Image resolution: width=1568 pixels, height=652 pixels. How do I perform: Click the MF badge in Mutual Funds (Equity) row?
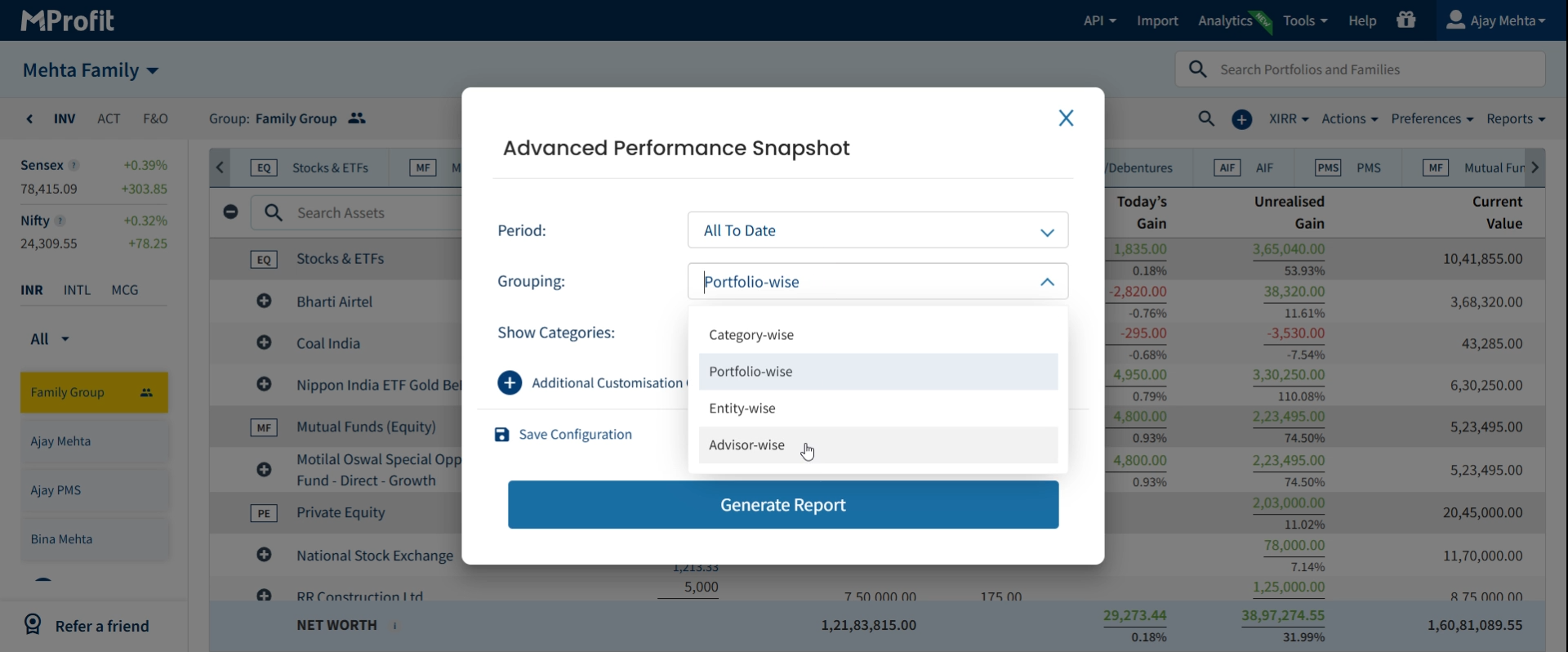tap(264, 427)
